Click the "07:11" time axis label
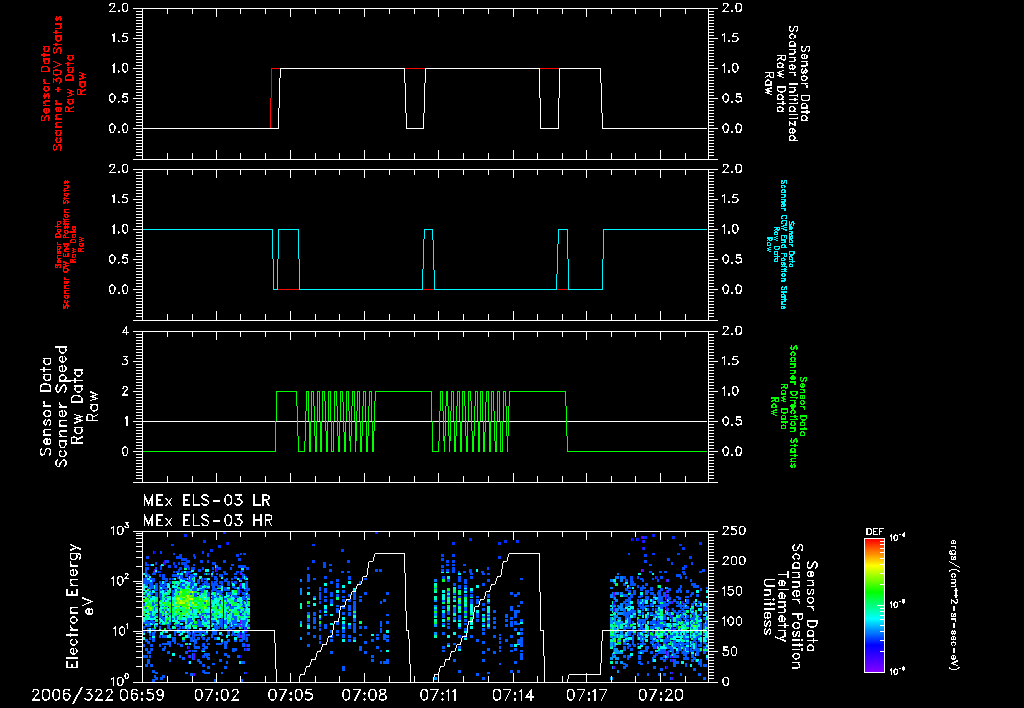The width and height of the screenshot is (1024, 708). [438, 695]
